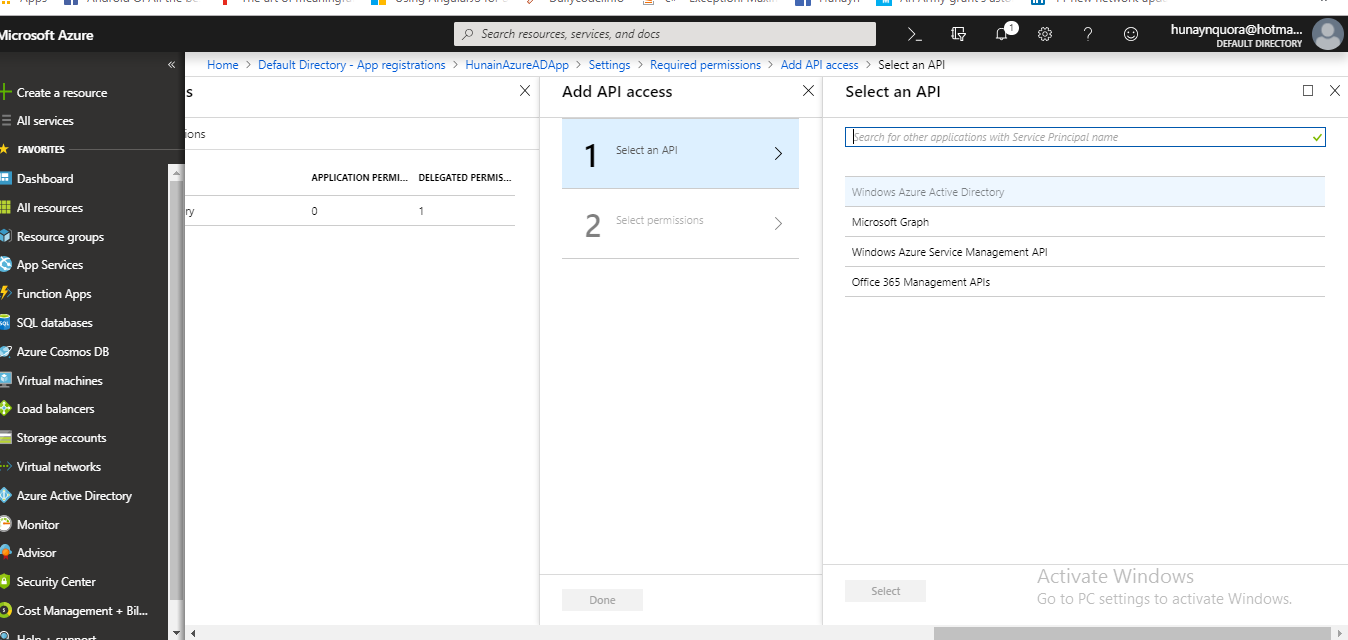Viewport: 1348px width, 640px height.
Task: Open notifications bell icon
Action: click(1002, 34)
